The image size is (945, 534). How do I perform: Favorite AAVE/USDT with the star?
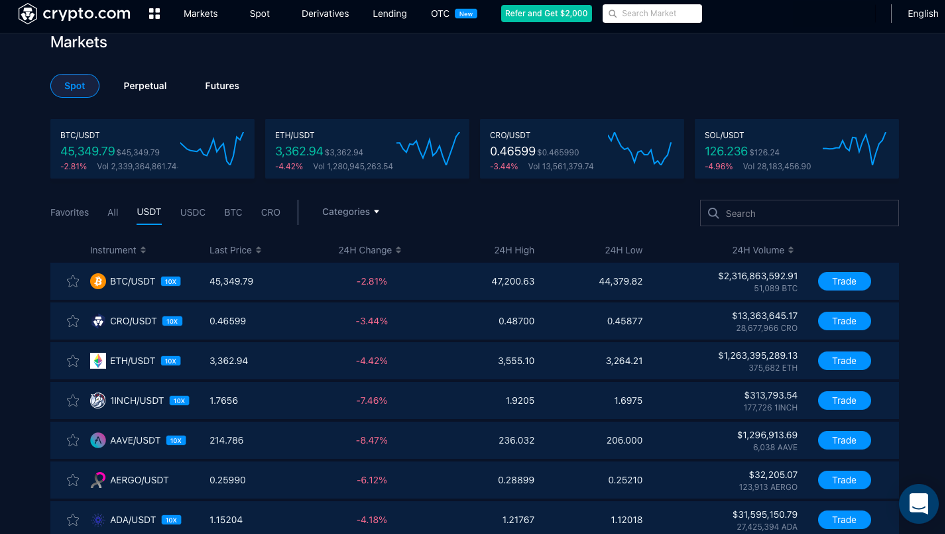tap(73, 441)
